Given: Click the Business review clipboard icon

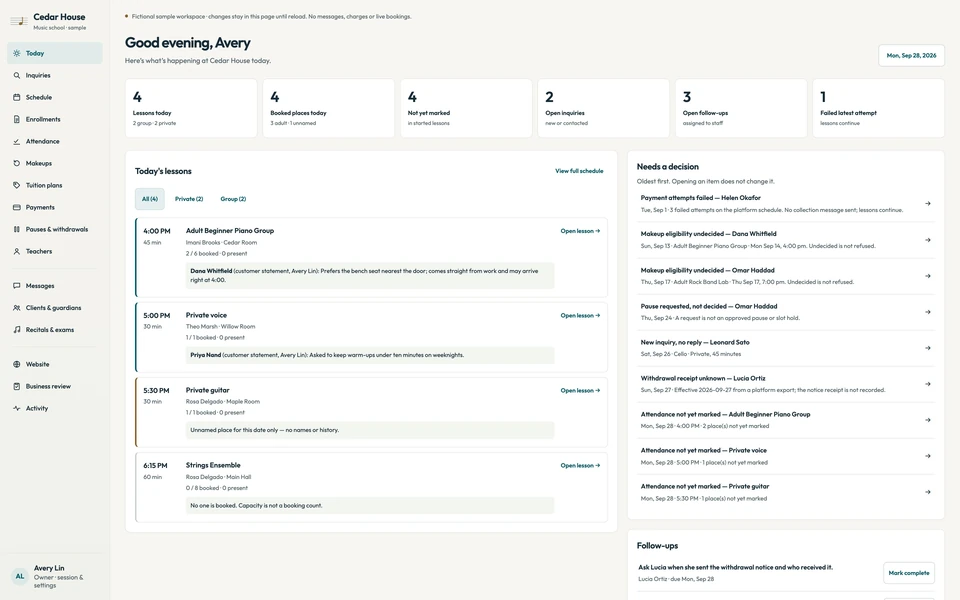Looking at the screenshot, I should click(17, 386).
